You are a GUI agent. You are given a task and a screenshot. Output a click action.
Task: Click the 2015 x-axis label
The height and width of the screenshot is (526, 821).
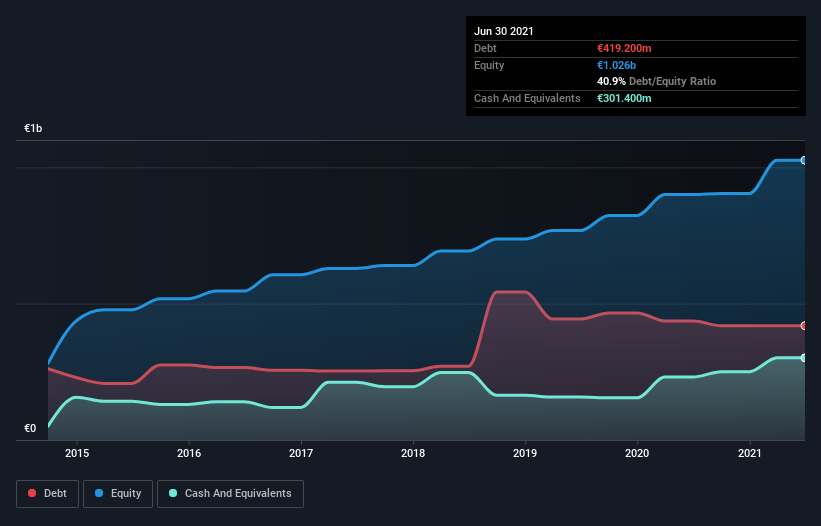point(77,453)
